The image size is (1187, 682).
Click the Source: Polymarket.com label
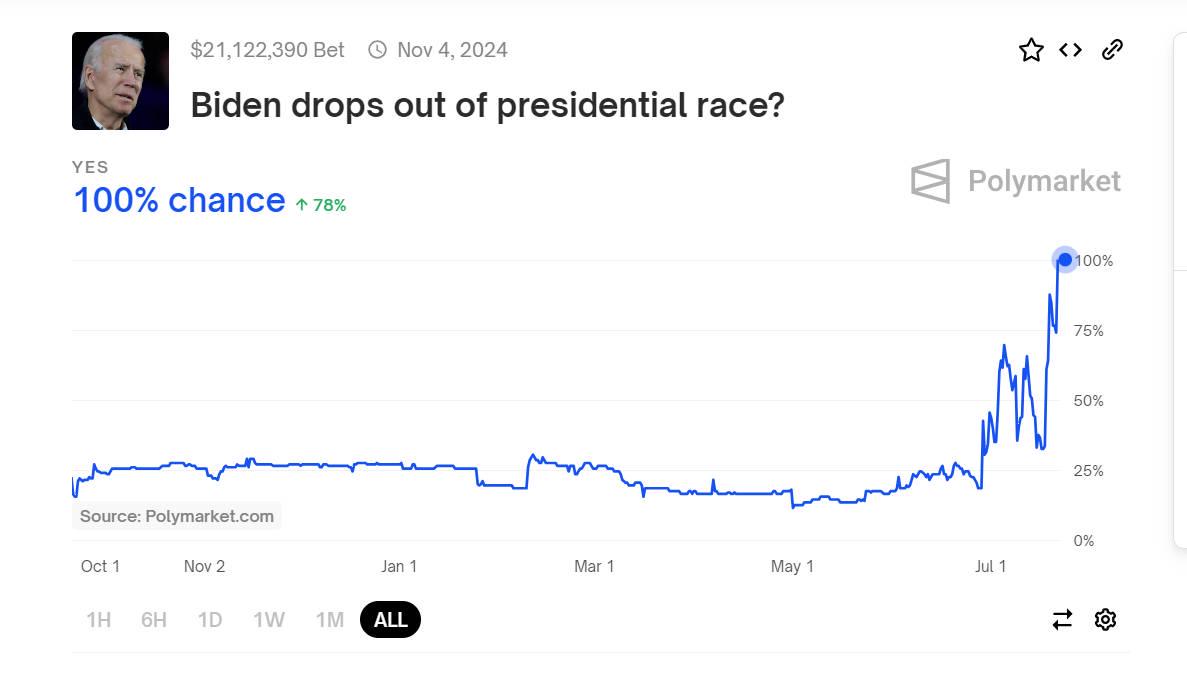click(x=177, y=516)
